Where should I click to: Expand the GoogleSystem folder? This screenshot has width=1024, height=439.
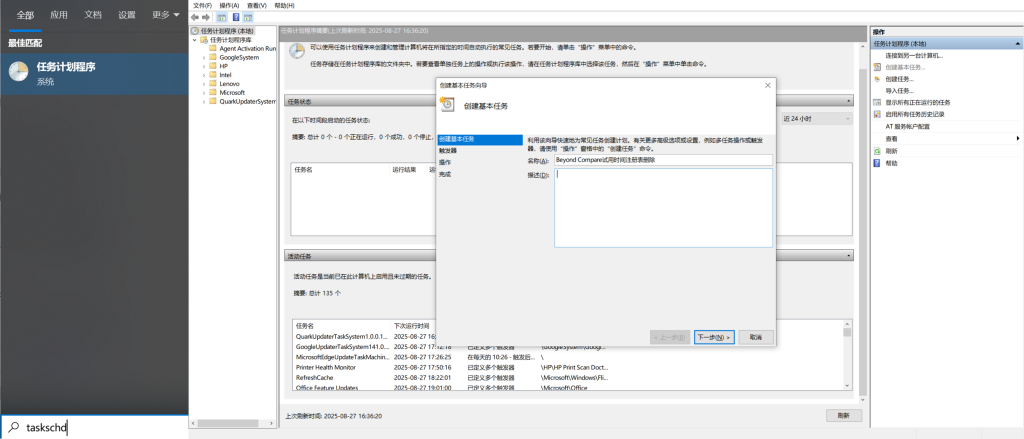point(204,57)
